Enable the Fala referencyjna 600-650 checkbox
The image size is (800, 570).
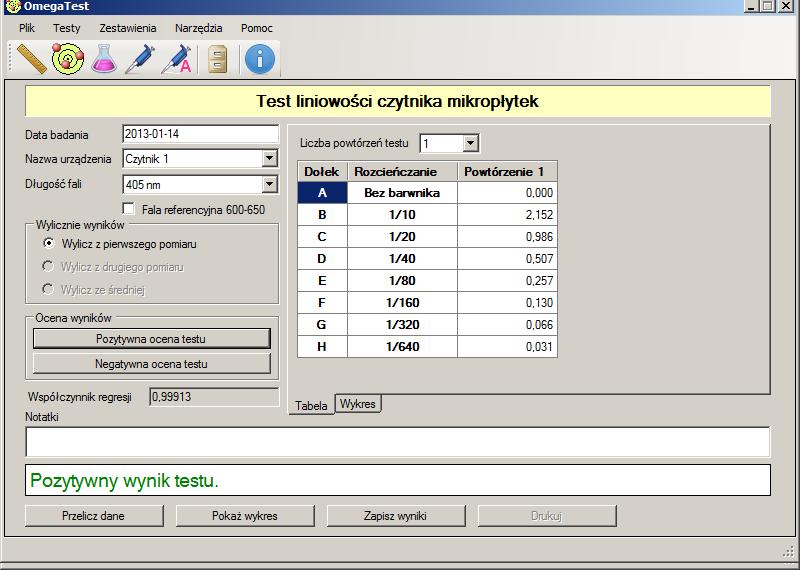click(128, 209)
